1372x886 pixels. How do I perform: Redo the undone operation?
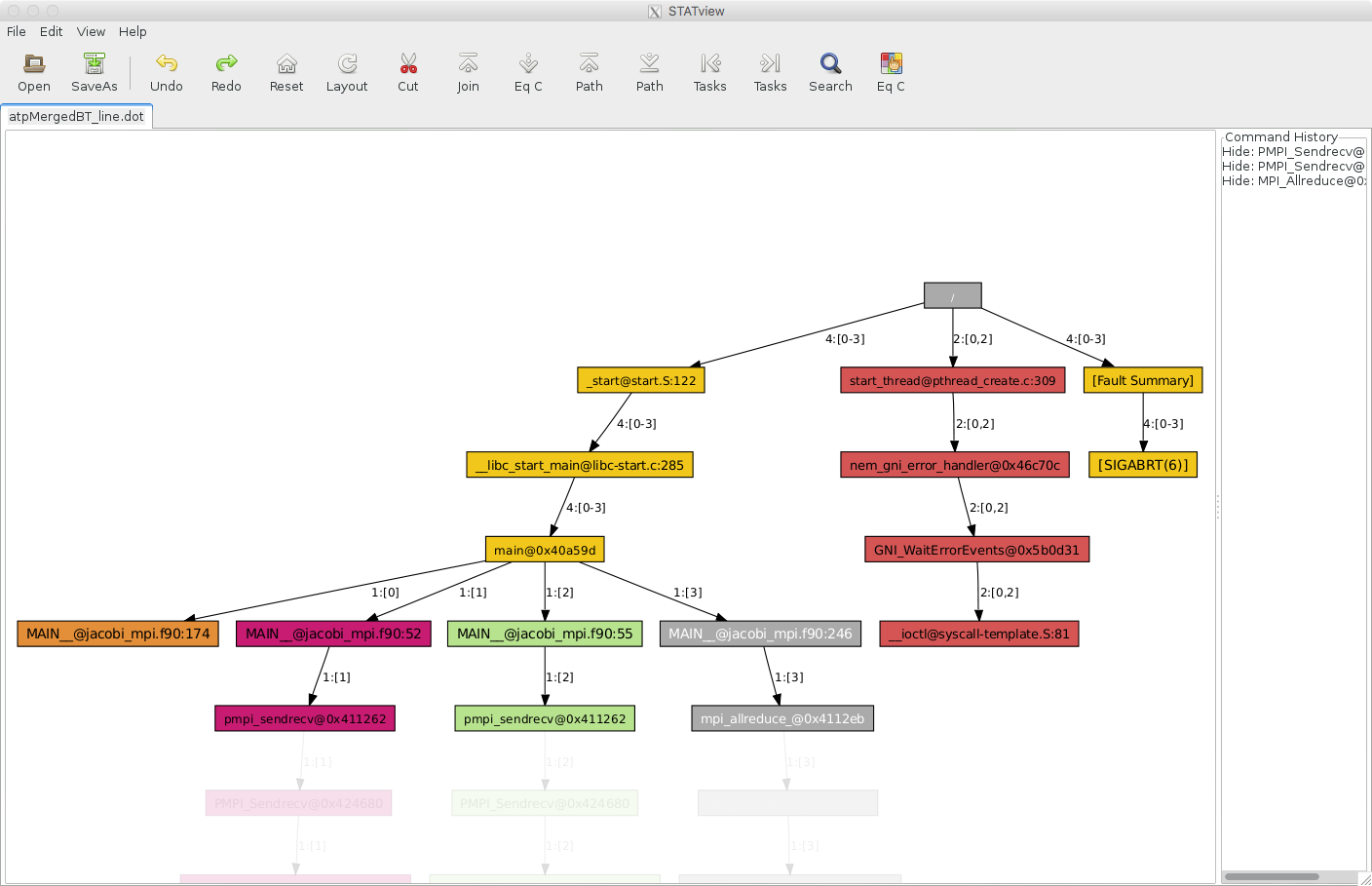[226, 71]
